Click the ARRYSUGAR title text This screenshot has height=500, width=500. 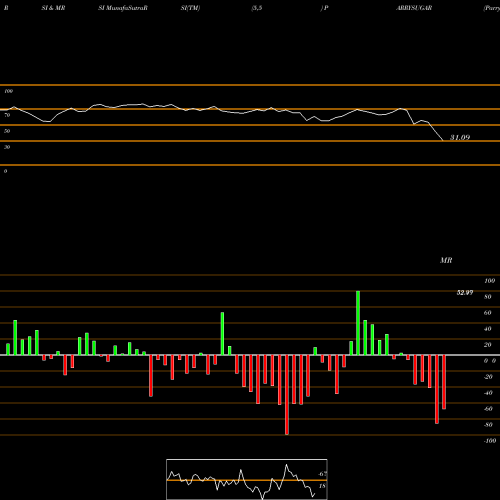point(414,8)
